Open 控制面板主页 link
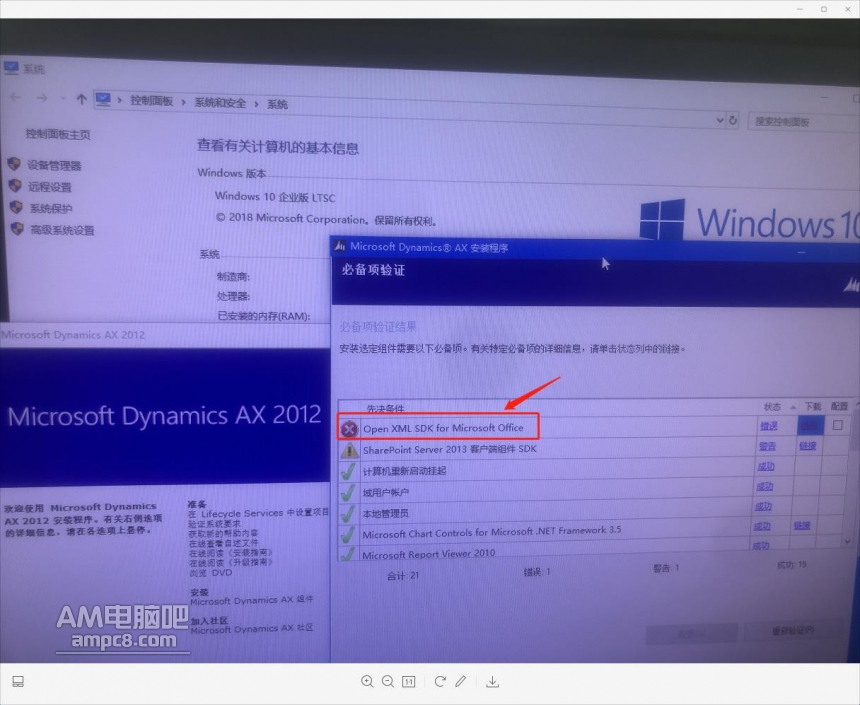This screenshot has width=860, height=705. [58, 134]
